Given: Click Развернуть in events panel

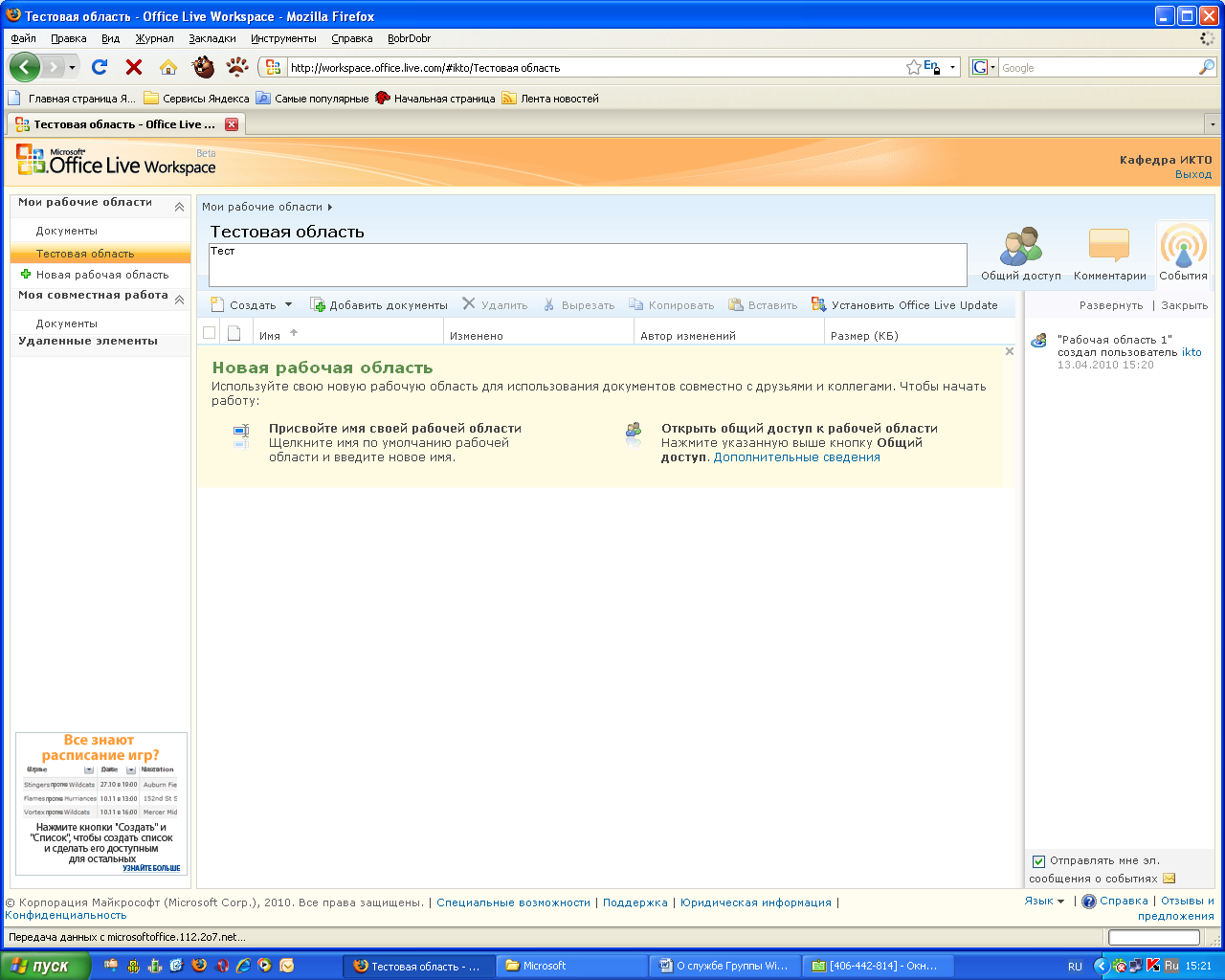Looking at the screenshot, I should coord(1111,305).
